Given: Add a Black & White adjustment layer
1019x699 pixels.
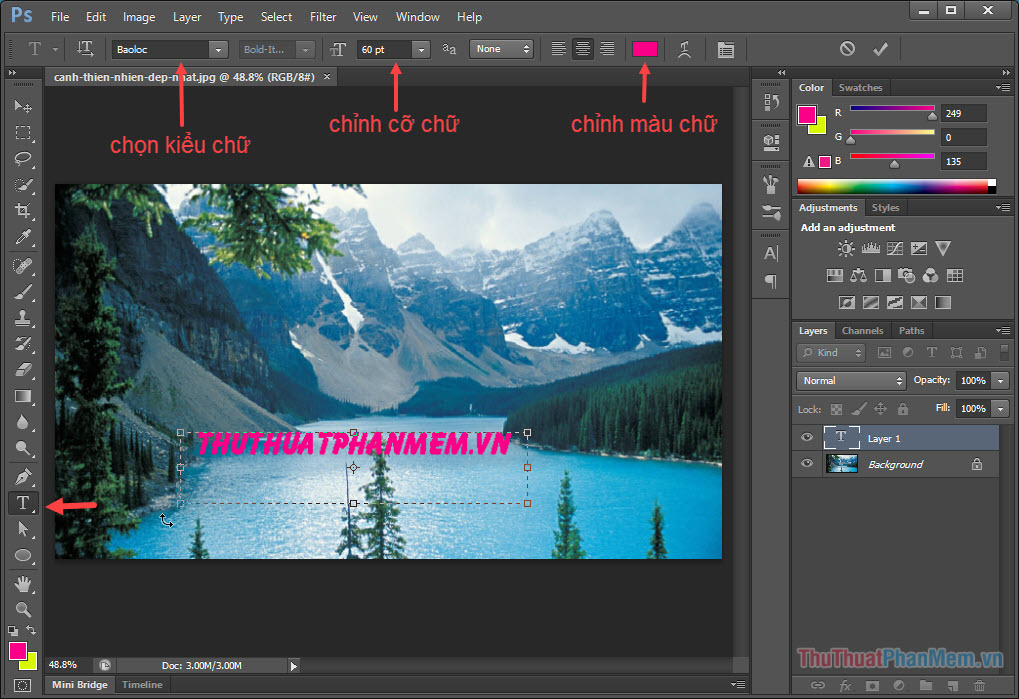Looking at the screenshot, I should pos(882,276).
